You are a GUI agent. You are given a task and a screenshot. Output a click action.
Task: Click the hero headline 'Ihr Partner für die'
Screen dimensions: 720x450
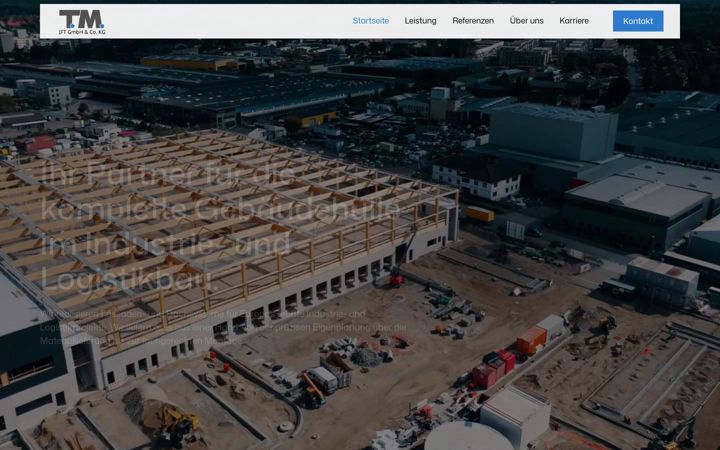[x=168, y=174]
